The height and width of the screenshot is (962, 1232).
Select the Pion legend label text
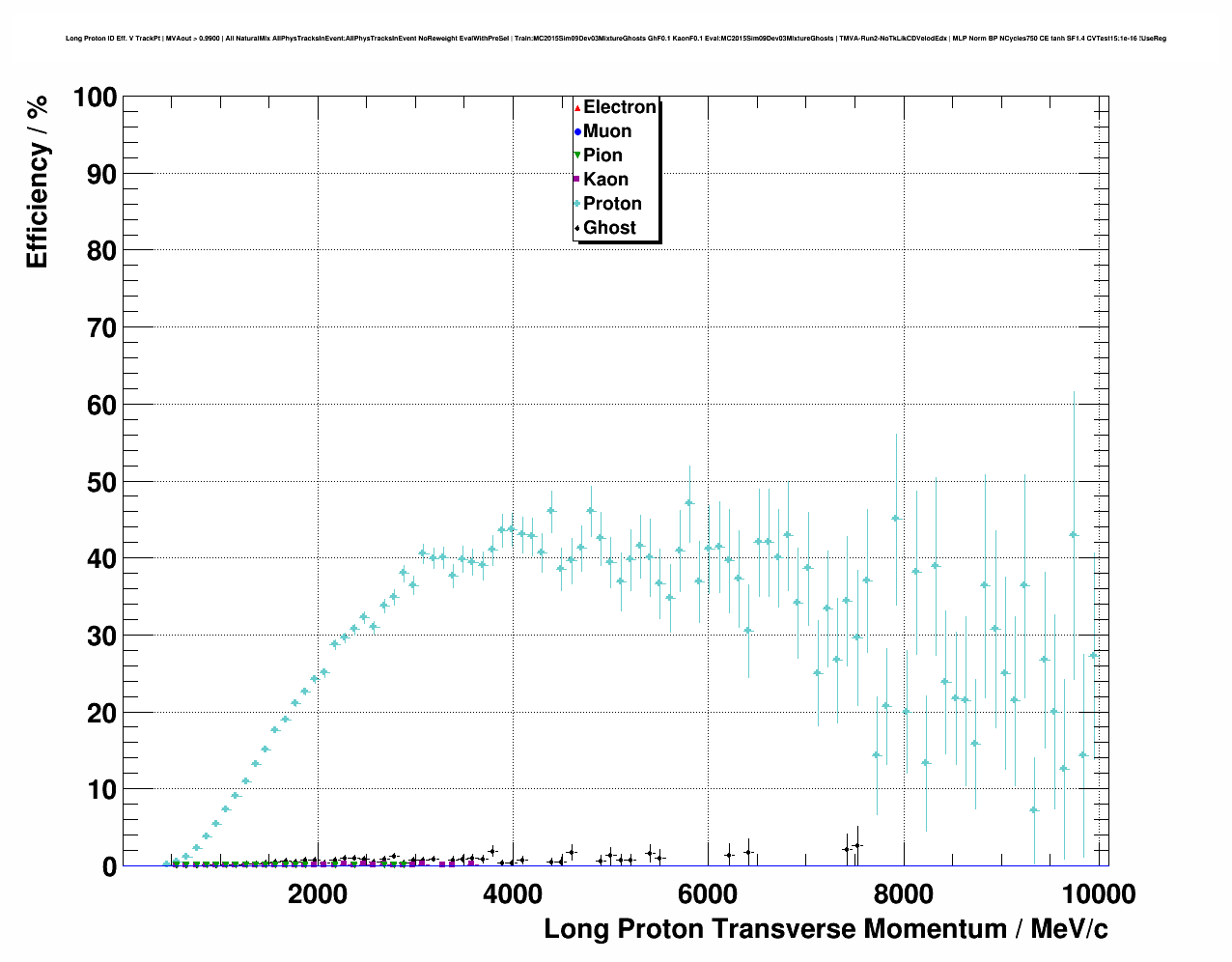pos(602,156)
